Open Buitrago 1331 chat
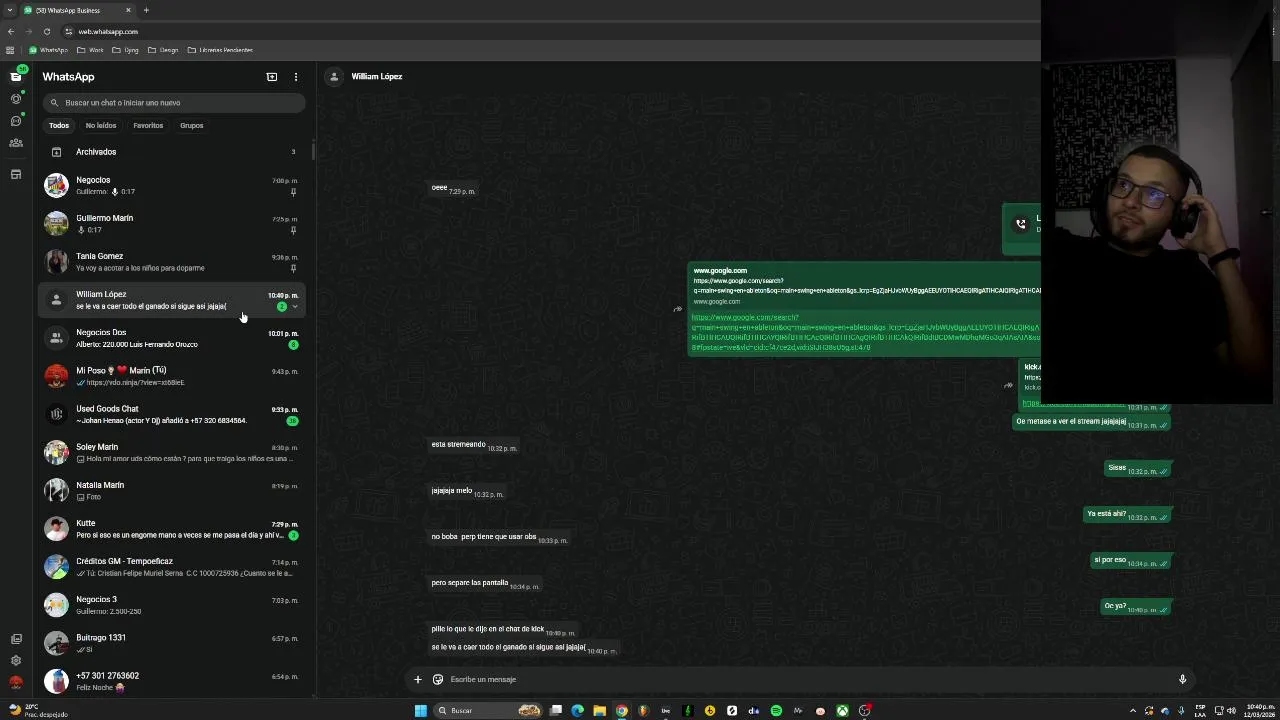 tap(174, 643)
